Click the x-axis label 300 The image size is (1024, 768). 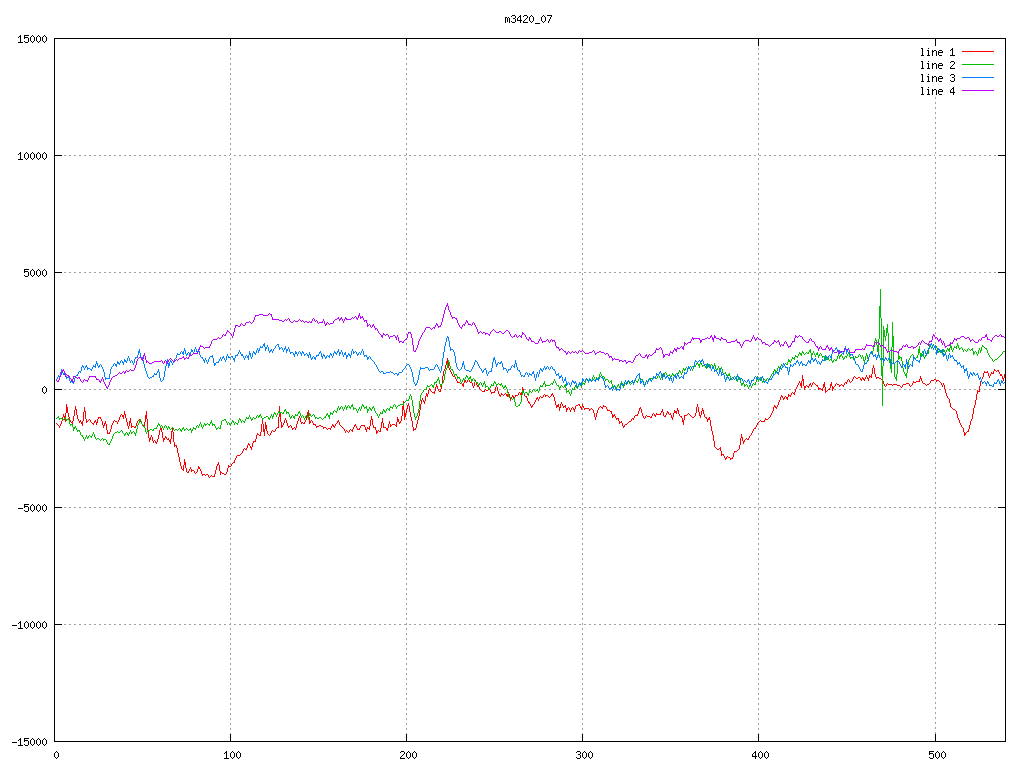pyautogui.click(x=584, y=756)
